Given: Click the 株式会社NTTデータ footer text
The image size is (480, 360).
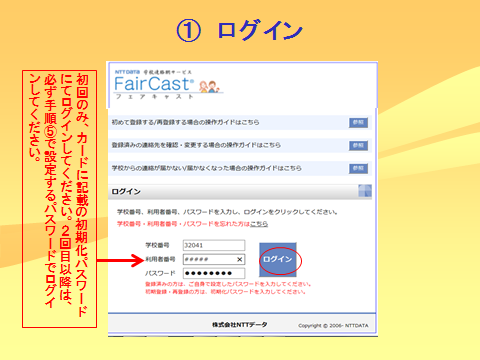Looking at the screenshot, I should pos(240,324).
